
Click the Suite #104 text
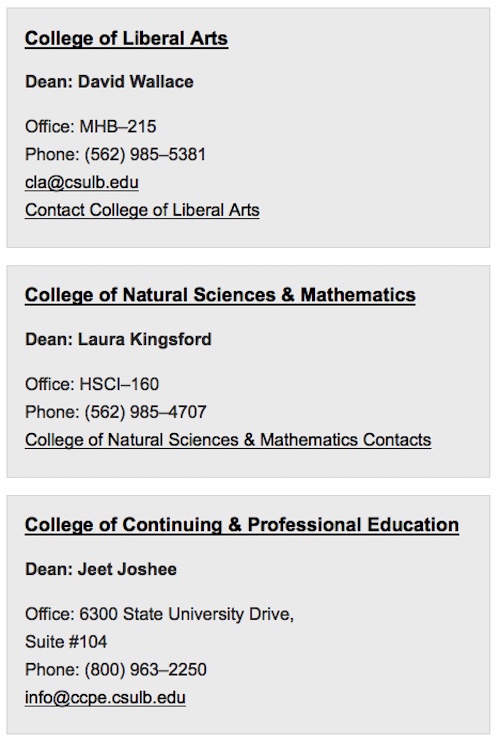(x=66, y=642)
